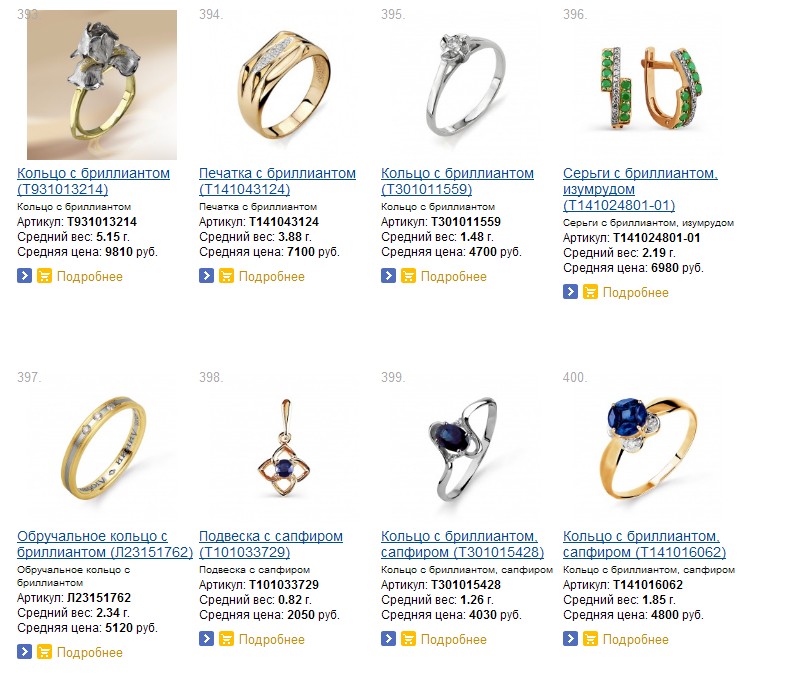Click the blue arrow icon under signet ring Т141043124
Viewport: 803px width, 686px height.
pyautogui.click(x=206, y=276)
